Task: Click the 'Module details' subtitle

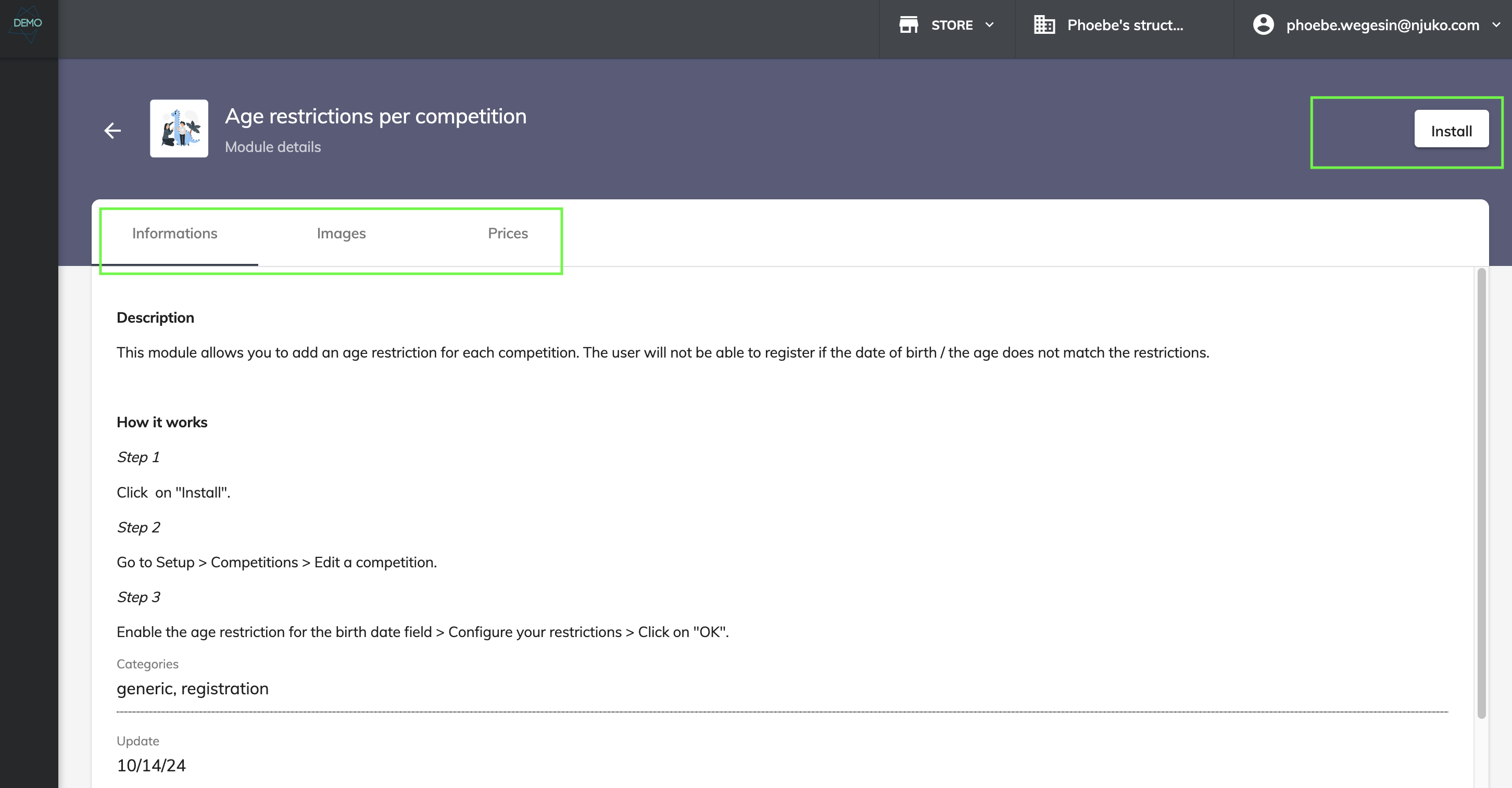Action: (273, 147)
